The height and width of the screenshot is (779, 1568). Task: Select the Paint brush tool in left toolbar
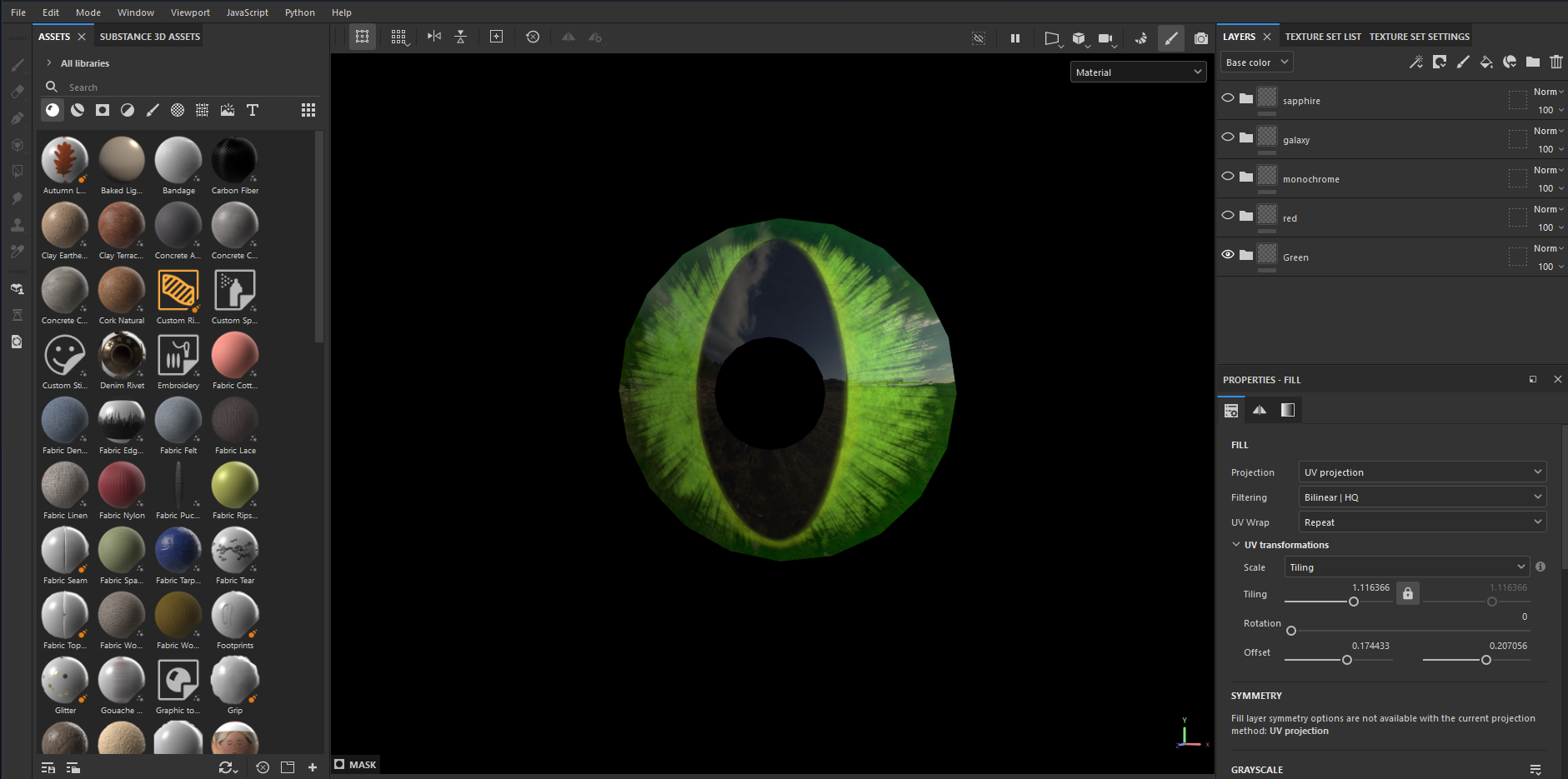(18, 65)
